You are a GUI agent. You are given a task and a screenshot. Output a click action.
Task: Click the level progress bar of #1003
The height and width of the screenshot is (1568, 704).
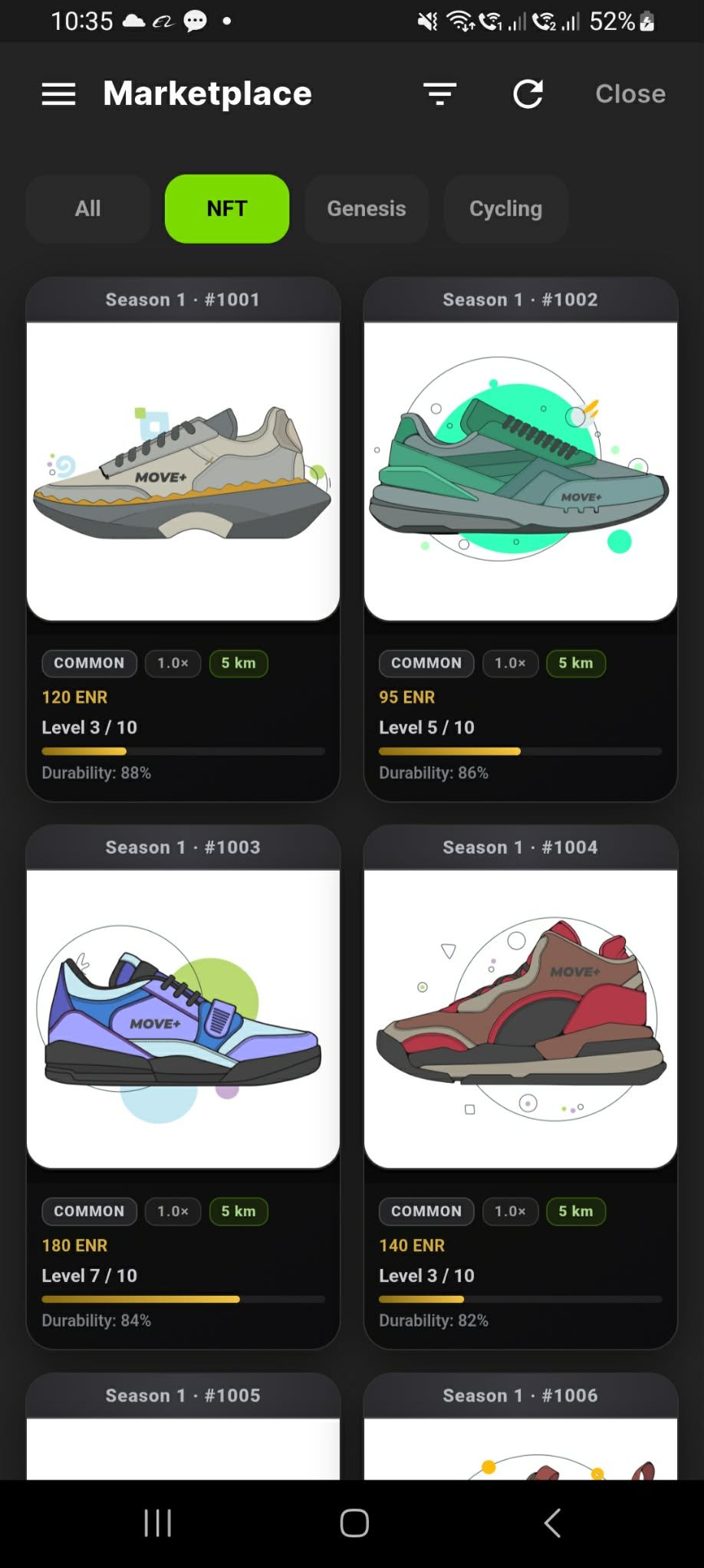pos(183,1300)
